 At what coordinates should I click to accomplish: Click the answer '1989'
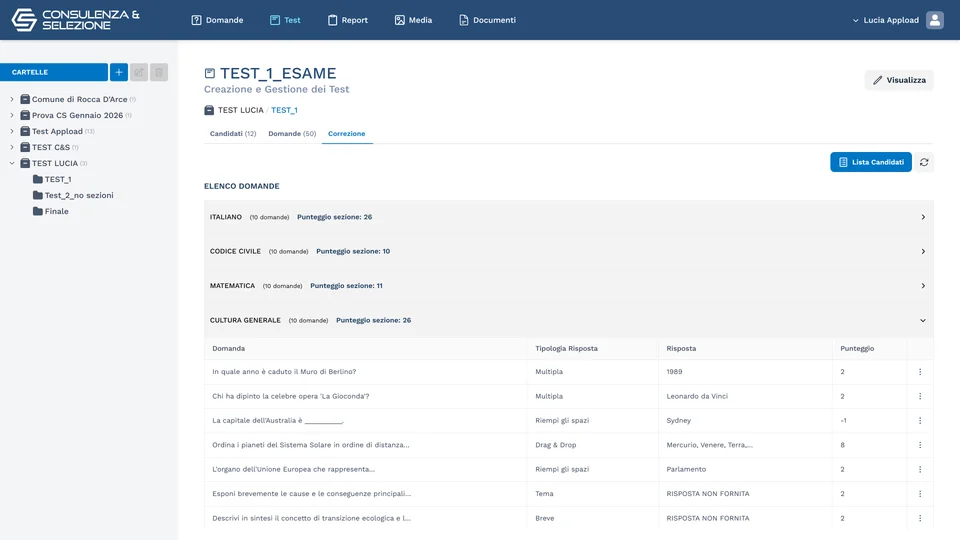674,372
